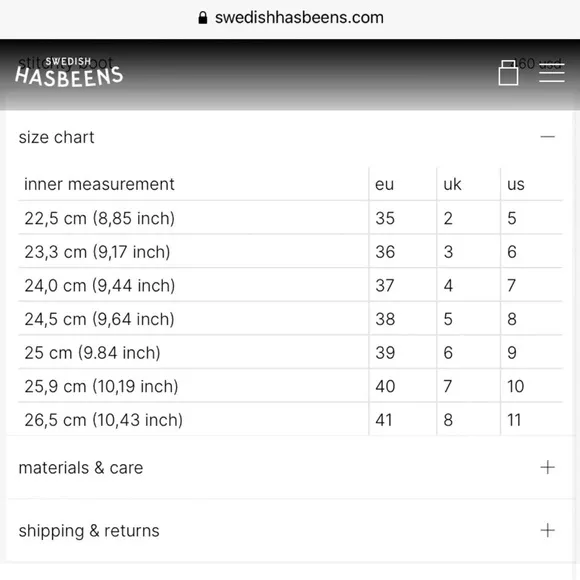The height and width of the screenshot is (580, 580).
Task: Click the Swedish Hasbeens logo
Action: coord(69,72)
